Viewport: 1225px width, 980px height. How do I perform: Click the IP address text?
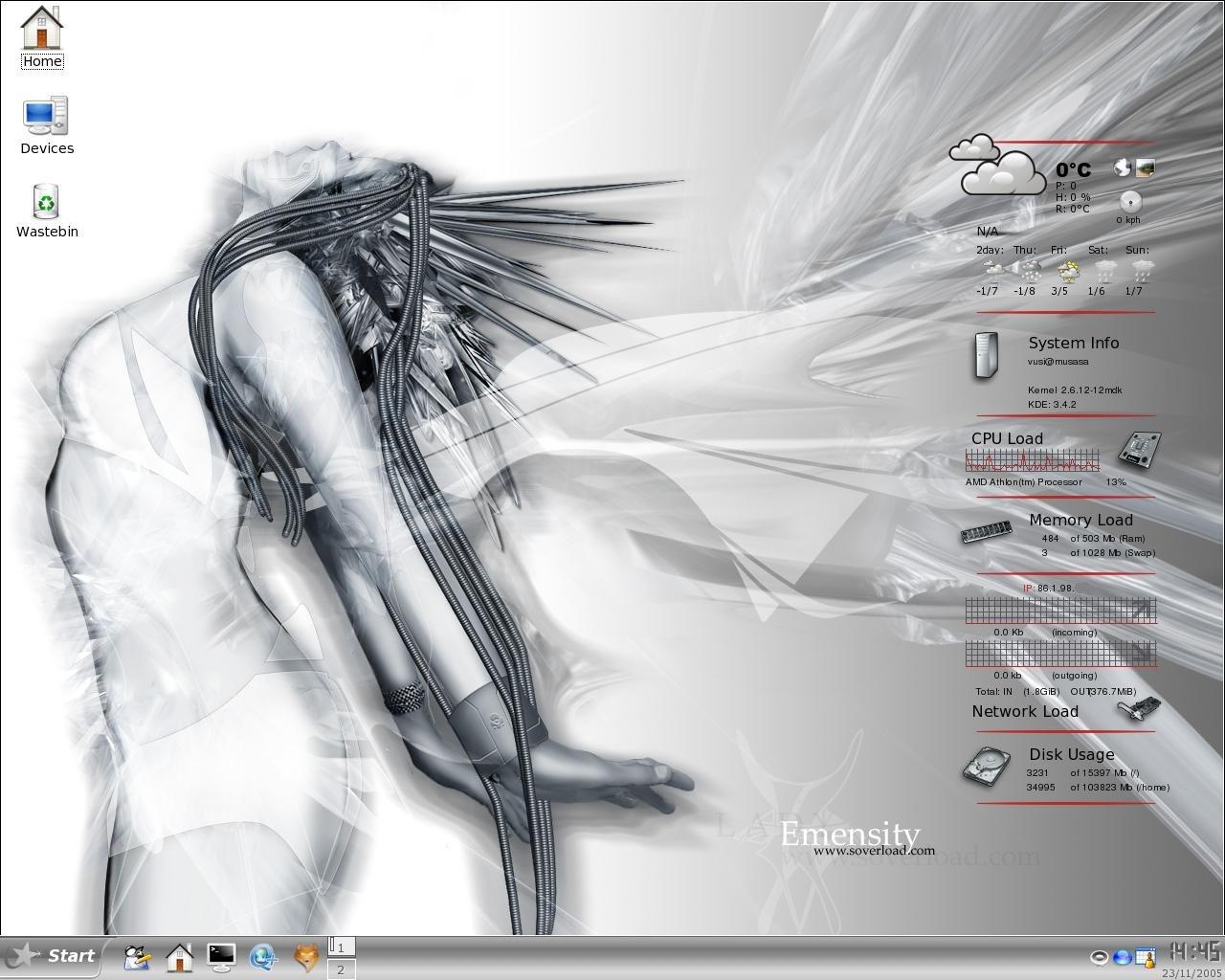[x=1048, y=589]
